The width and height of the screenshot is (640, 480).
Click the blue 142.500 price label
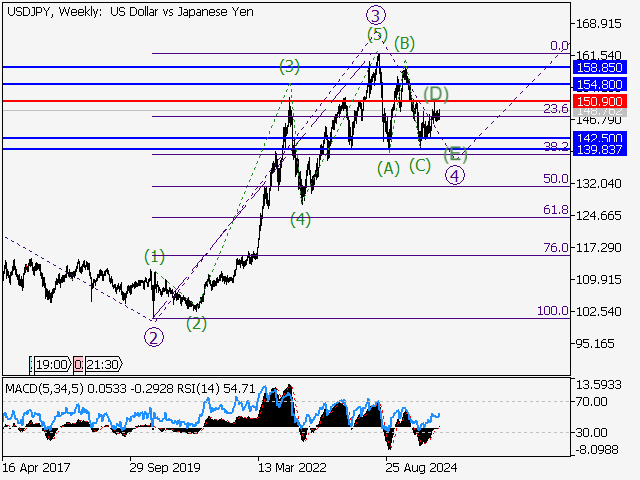coord(601,138)
